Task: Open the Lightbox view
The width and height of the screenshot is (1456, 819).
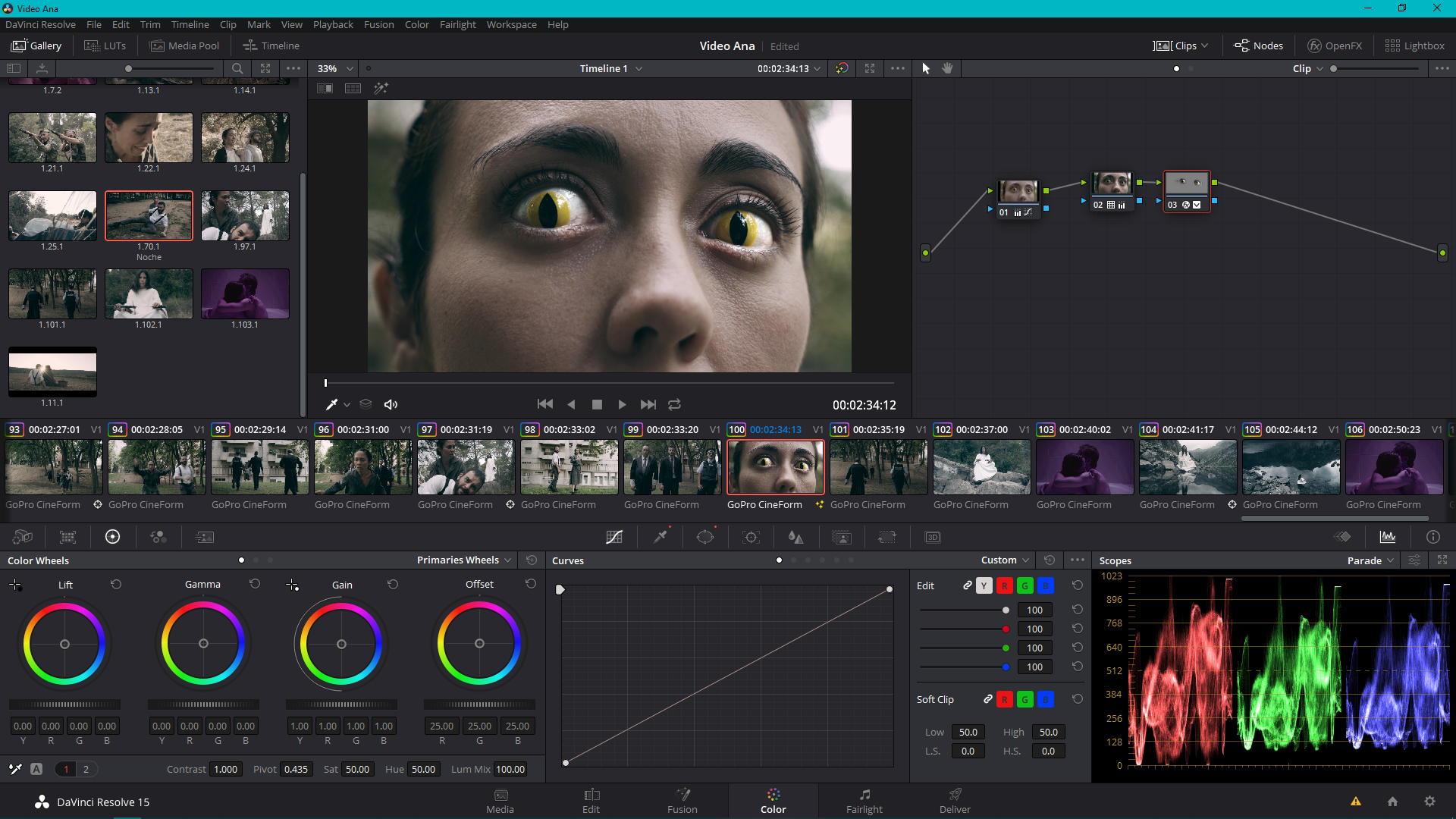Action: click(1415, 45)
